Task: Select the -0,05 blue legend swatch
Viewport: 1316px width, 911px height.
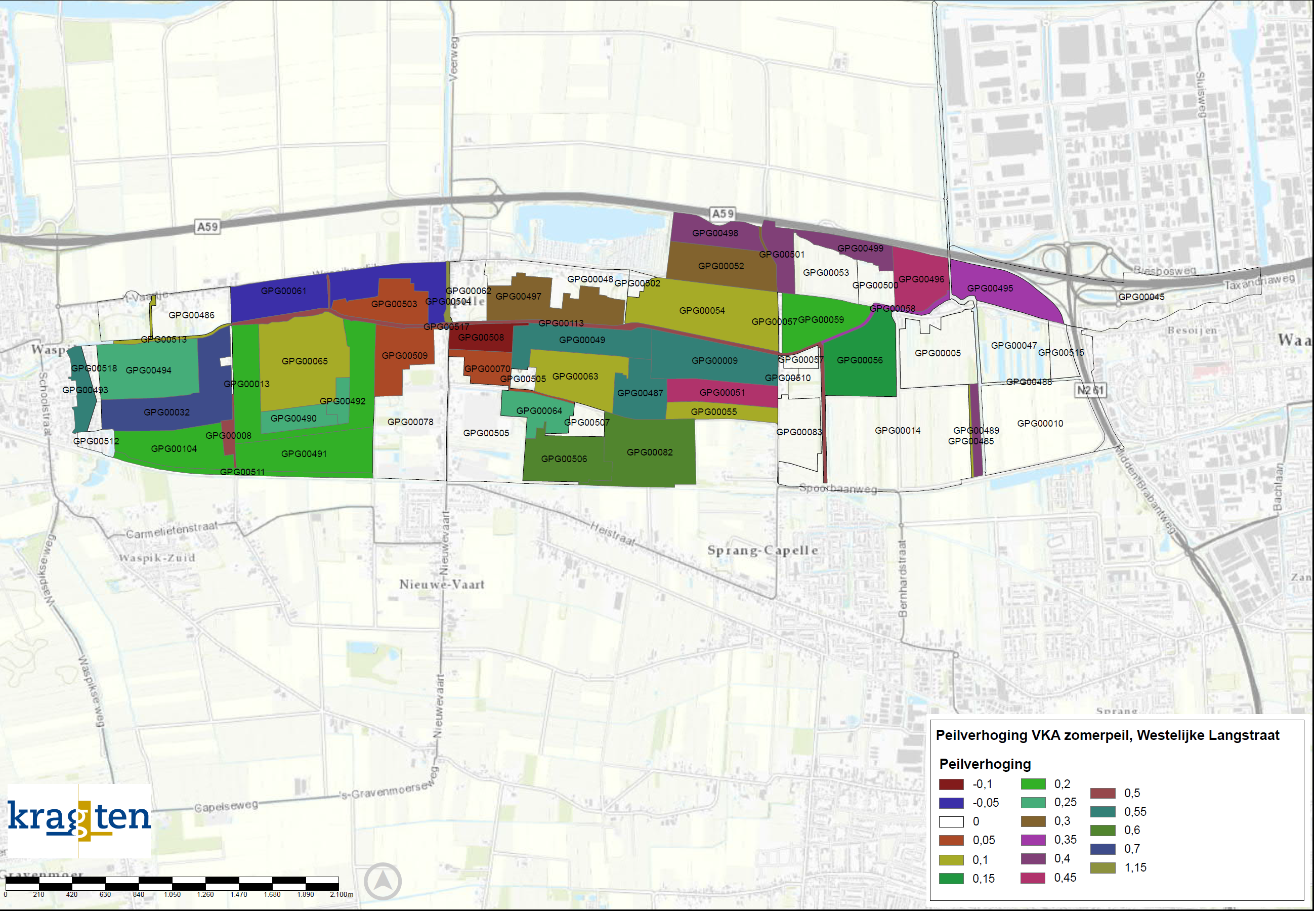Action: click(x=952, y=804)
